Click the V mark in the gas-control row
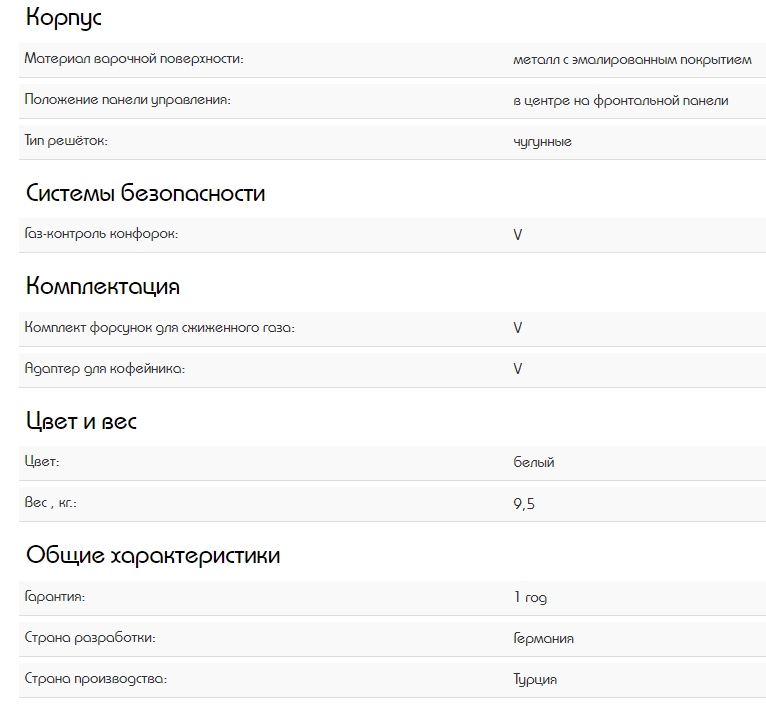Viewport: 766px width, 711px height. tap(518, 235)
